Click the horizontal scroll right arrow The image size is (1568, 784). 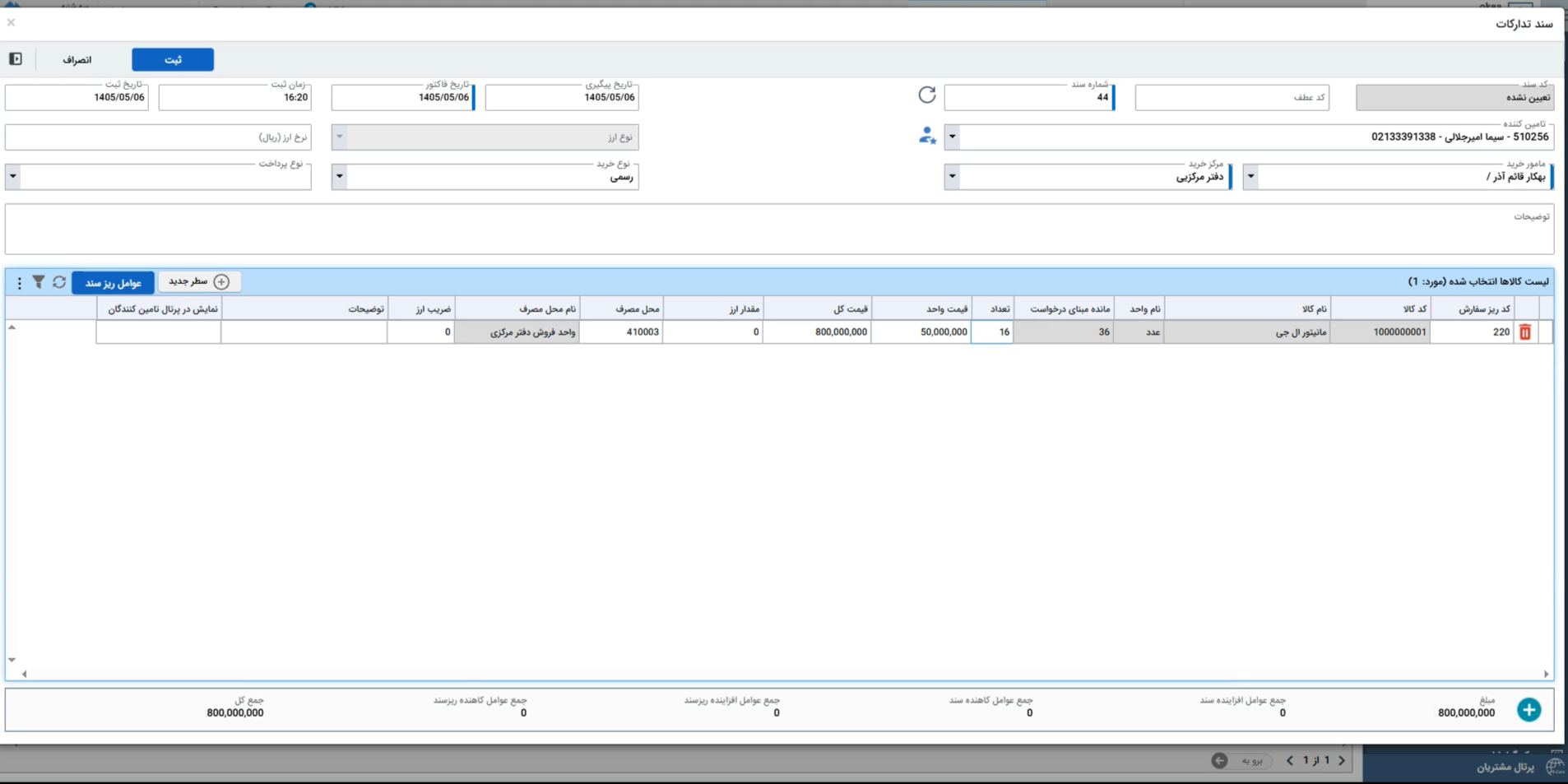[1546, 674]
